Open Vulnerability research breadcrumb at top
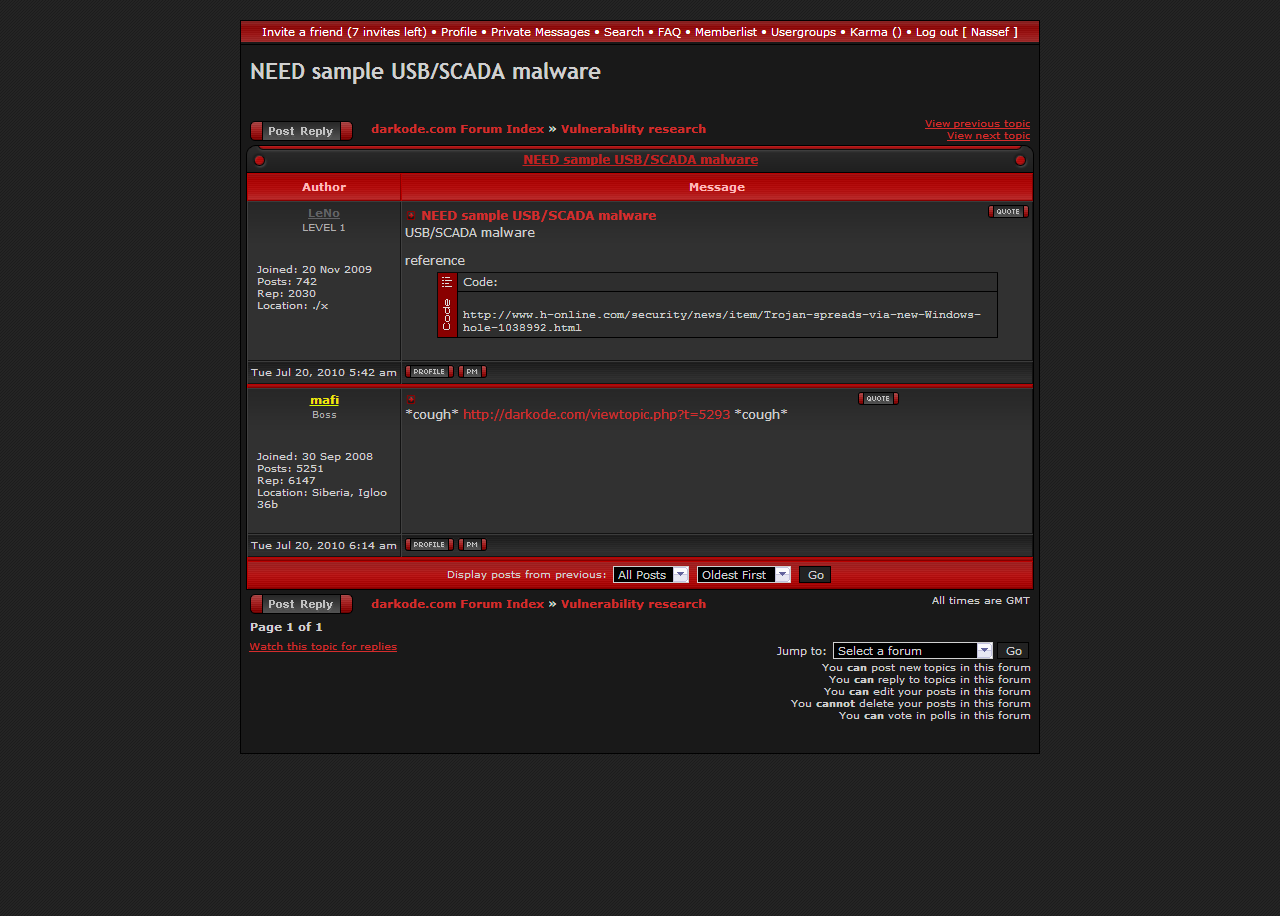 [633, 129]
